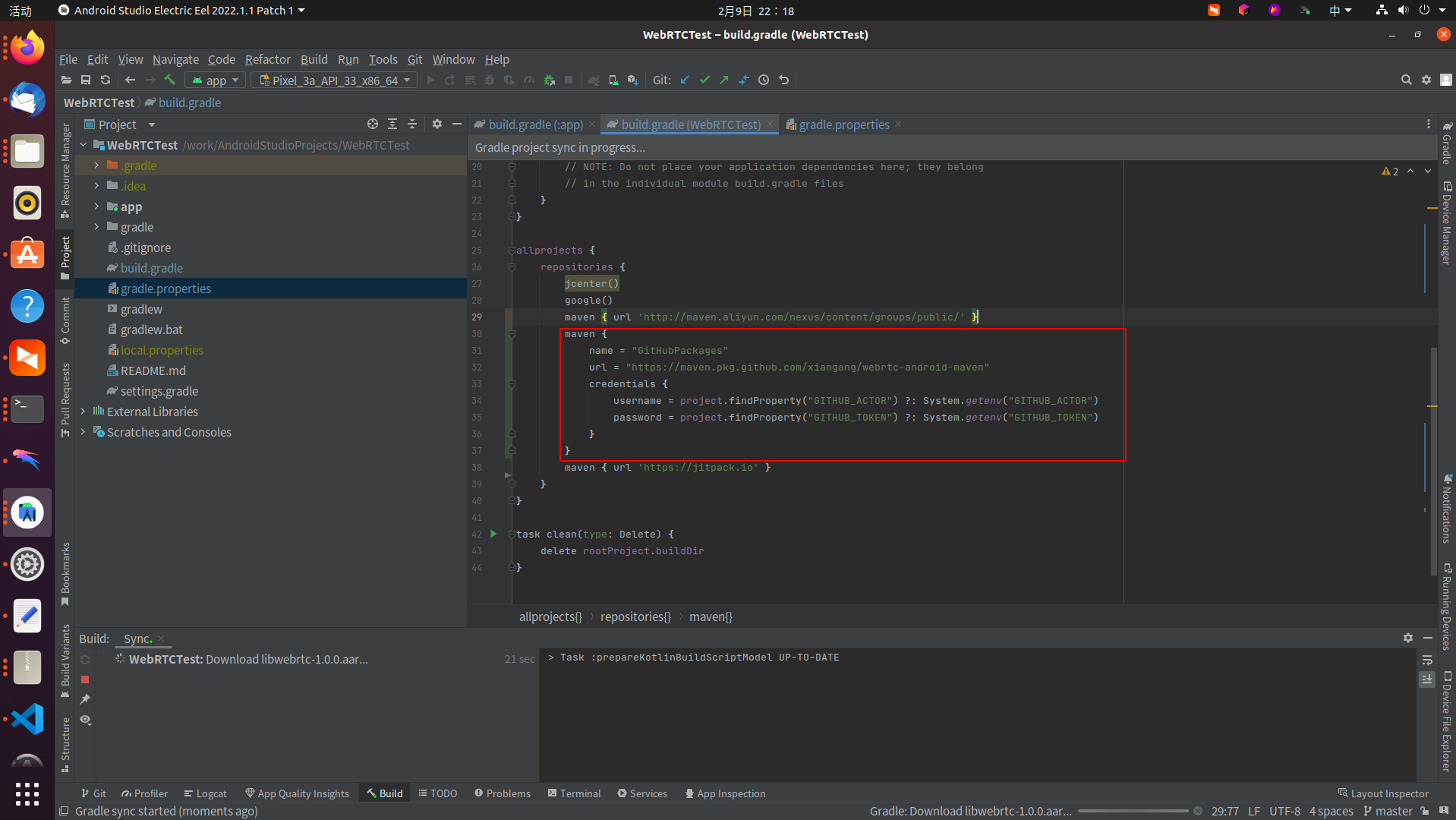This screenshot has width=1456, height=820.
Task: Build panel settings gear icon
Action: [1408, 638]
